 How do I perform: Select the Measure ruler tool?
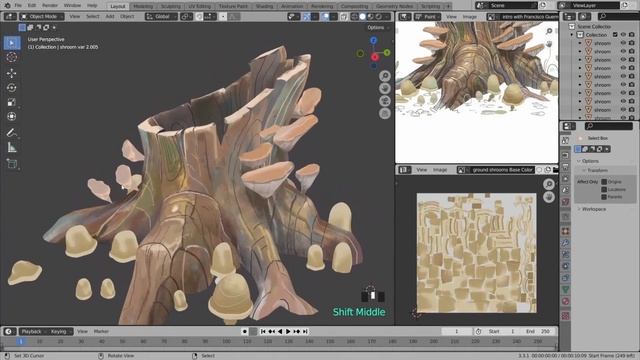12,147
